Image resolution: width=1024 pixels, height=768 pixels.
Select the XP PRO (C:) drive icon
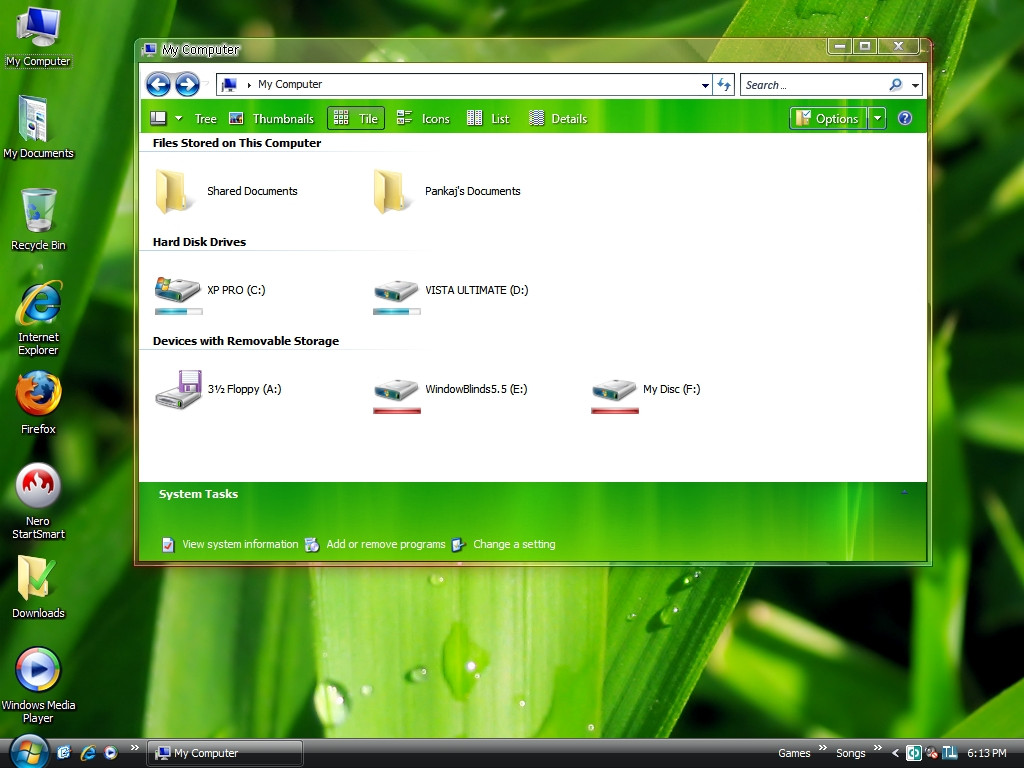pyautogui.click(x=178, y=289)
